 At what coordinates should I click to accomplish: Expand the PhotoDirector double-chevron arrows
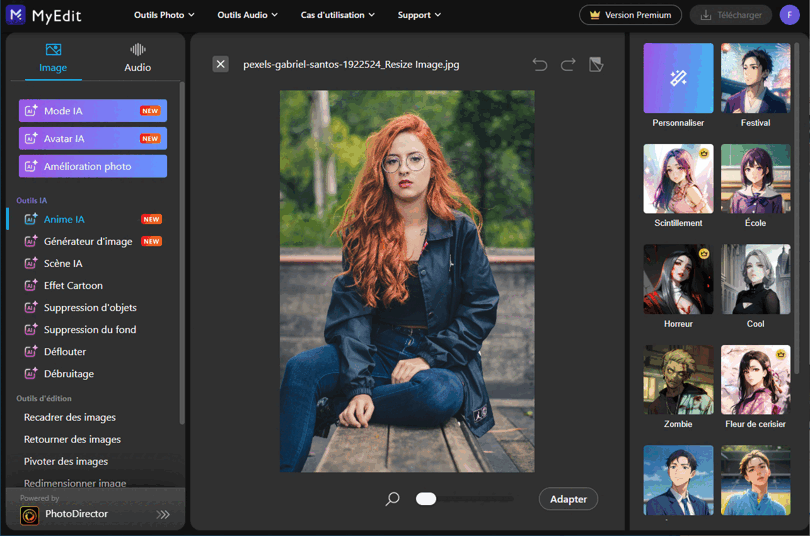click(x=163, y=514)
